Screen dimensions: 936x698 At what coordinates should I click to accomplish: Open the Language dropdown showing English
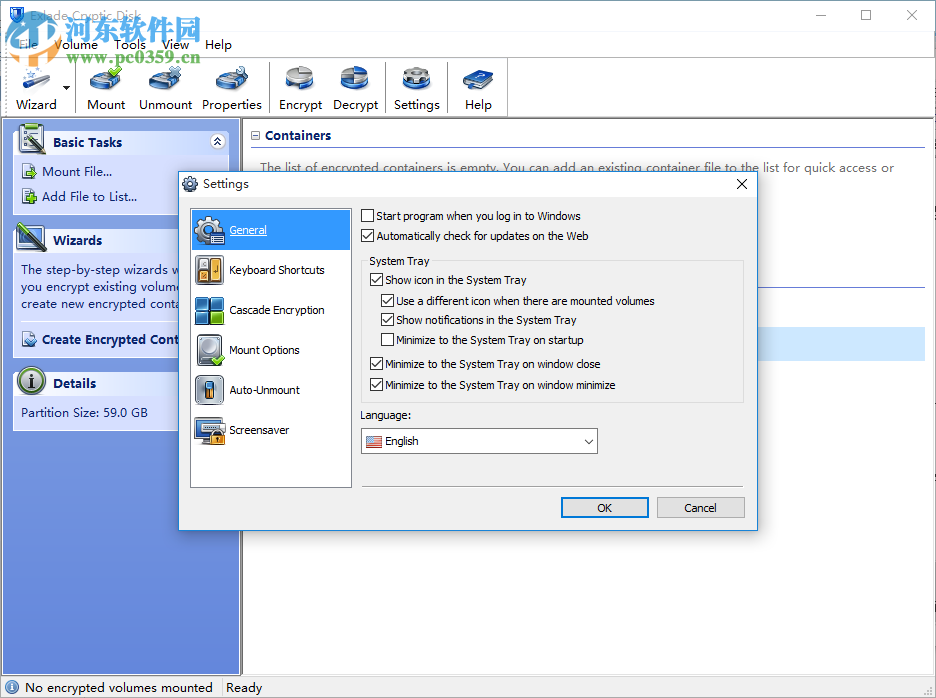click(x=479, y=441)
